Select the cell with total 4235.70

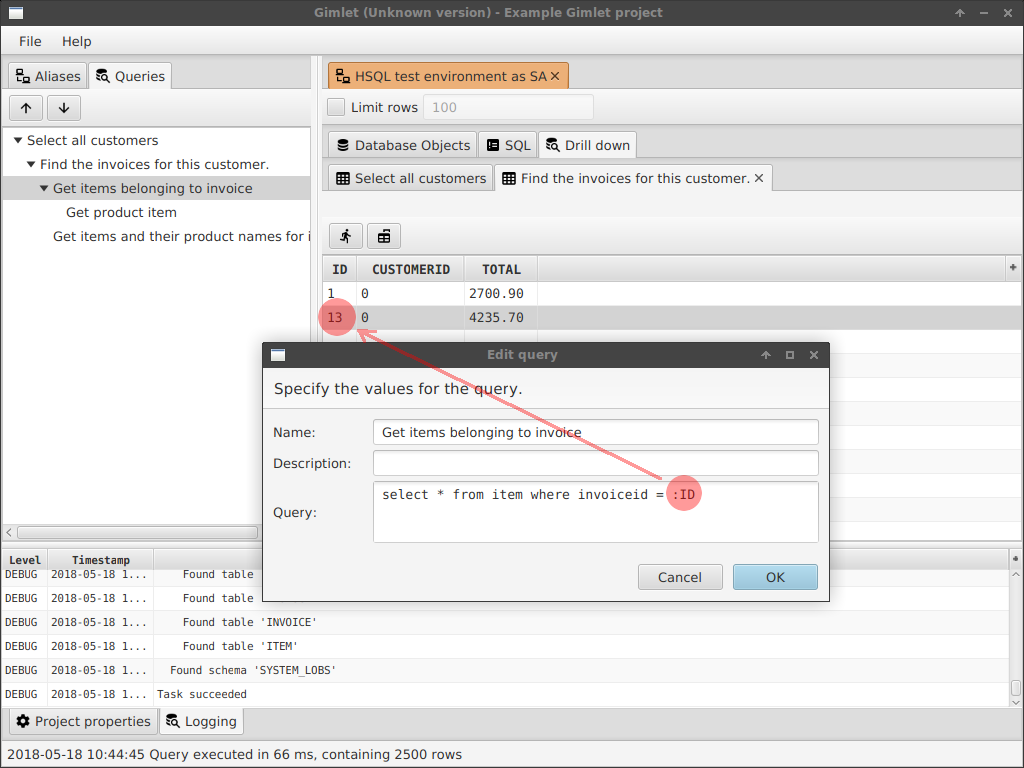tap(501, 318)
